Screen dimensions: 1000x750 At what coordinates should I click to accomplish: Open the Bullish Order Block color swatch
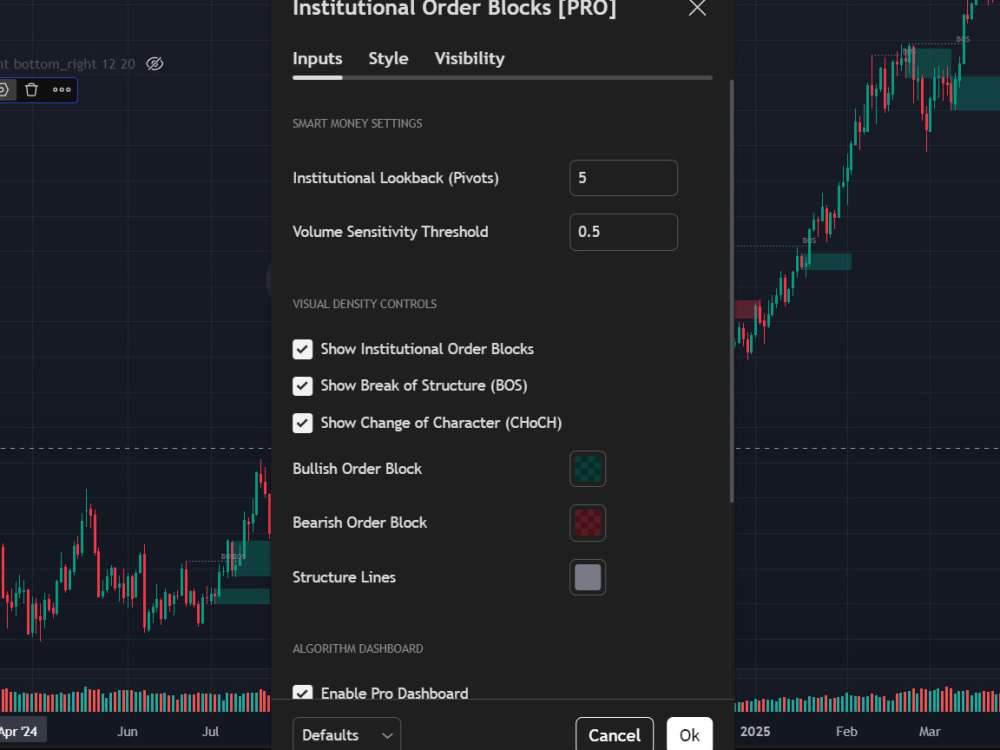(587, 469)
